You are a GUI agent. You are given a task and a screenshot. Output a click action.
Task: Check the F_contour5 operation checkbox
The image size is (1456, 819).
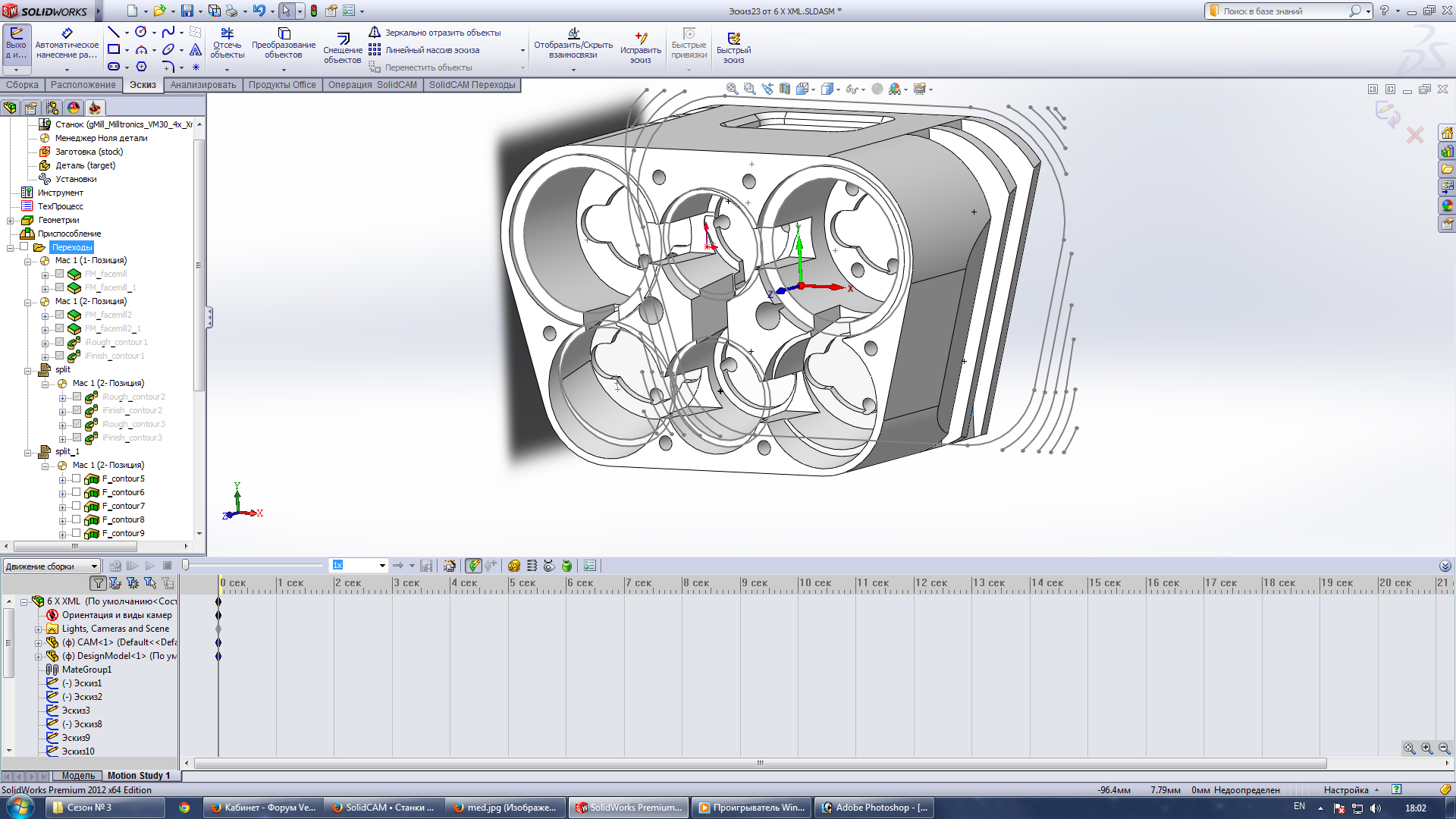pyautogui.click(x=76, y=479)
